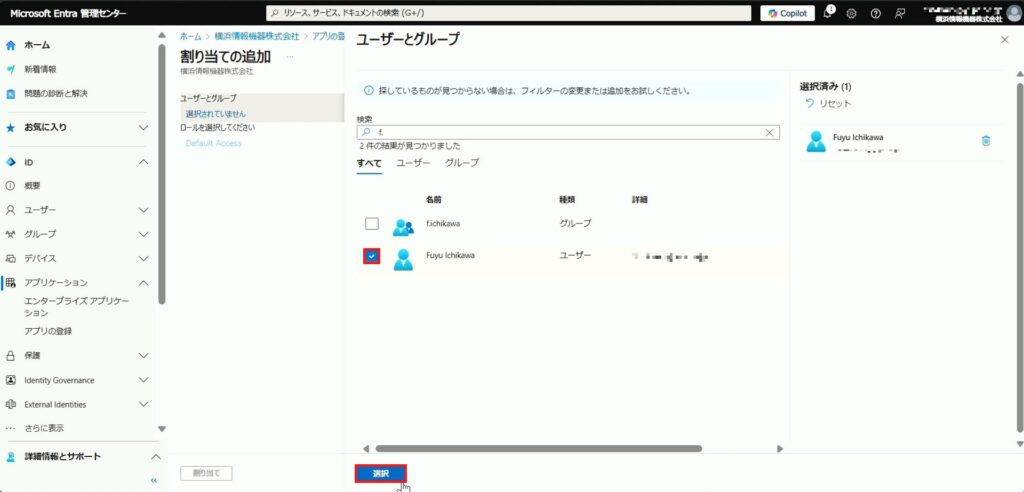Click the External Identities icon

coord(10,404)
